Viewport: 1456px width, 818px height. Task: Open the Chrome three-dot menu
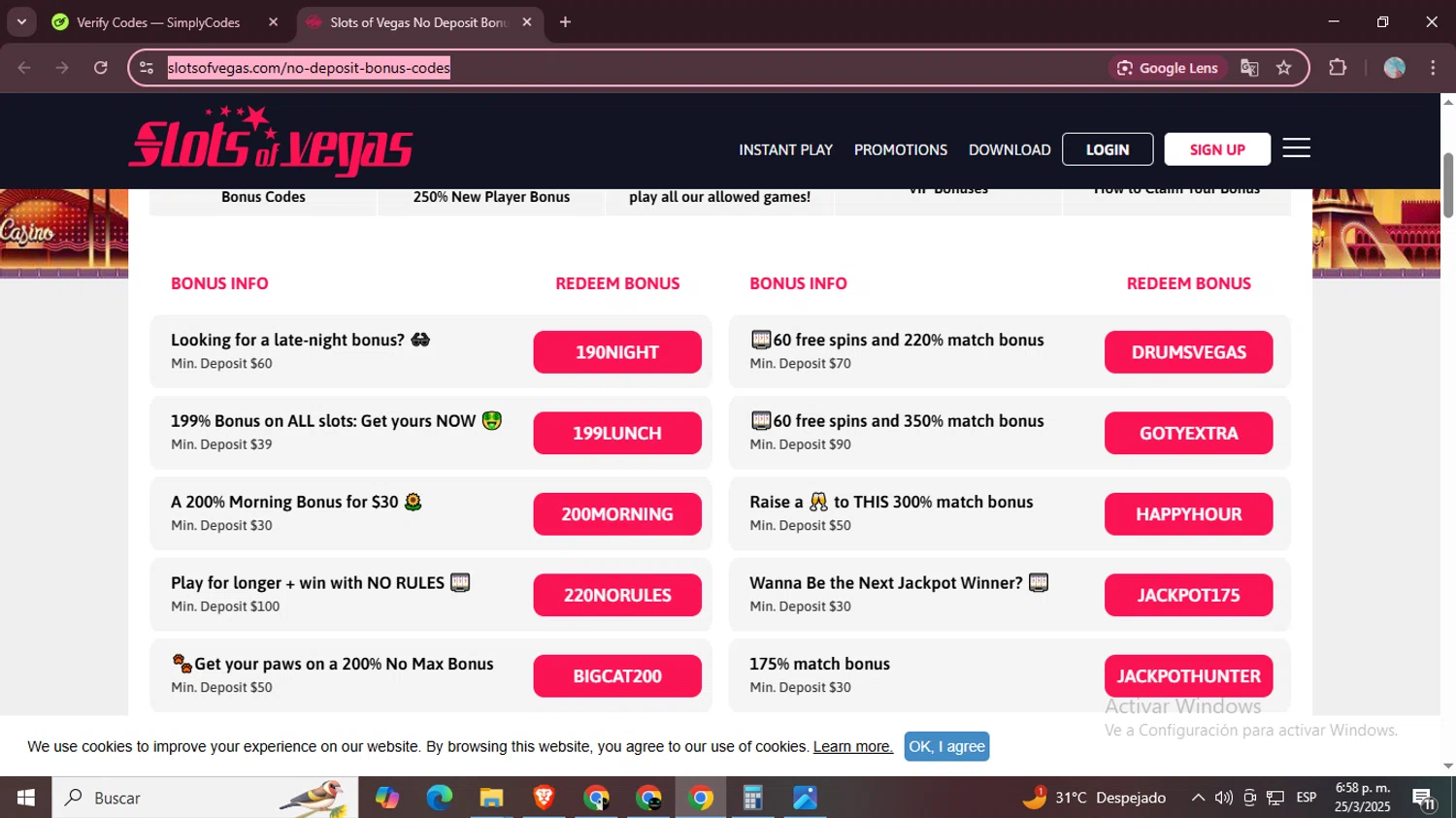[1433, 68]
